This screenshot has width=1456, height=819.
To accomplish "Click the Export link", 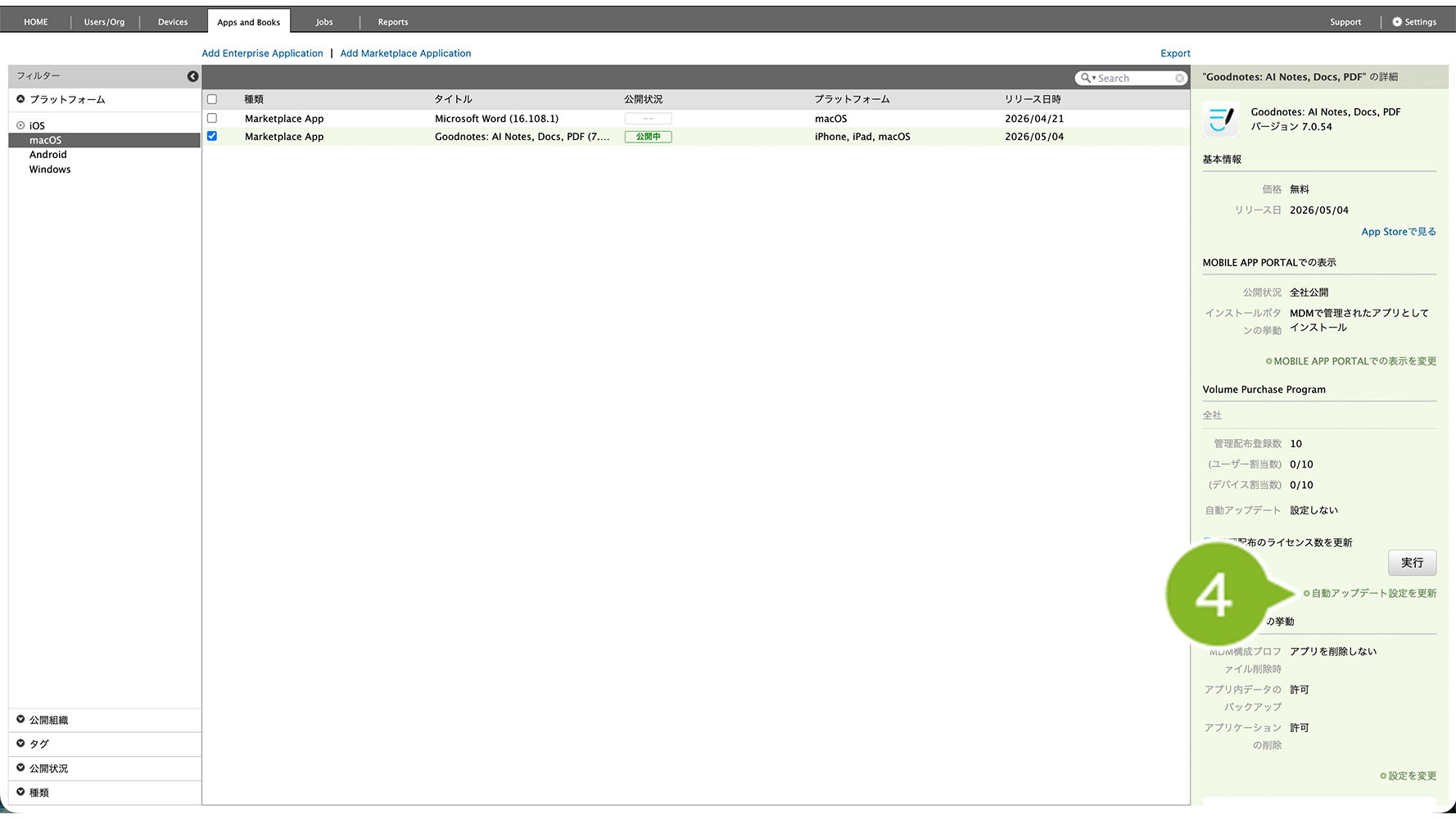I will click(x=1175, y=53).
